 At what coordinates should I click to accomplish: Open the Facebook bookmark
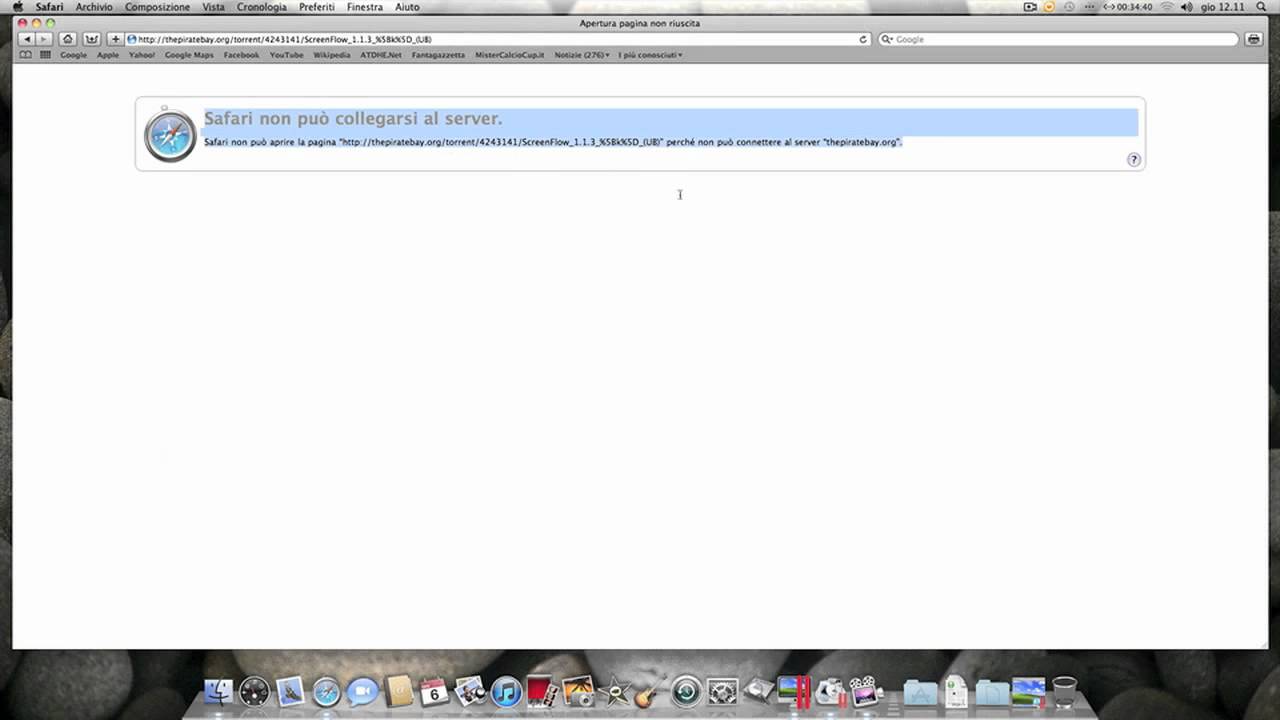241,55
